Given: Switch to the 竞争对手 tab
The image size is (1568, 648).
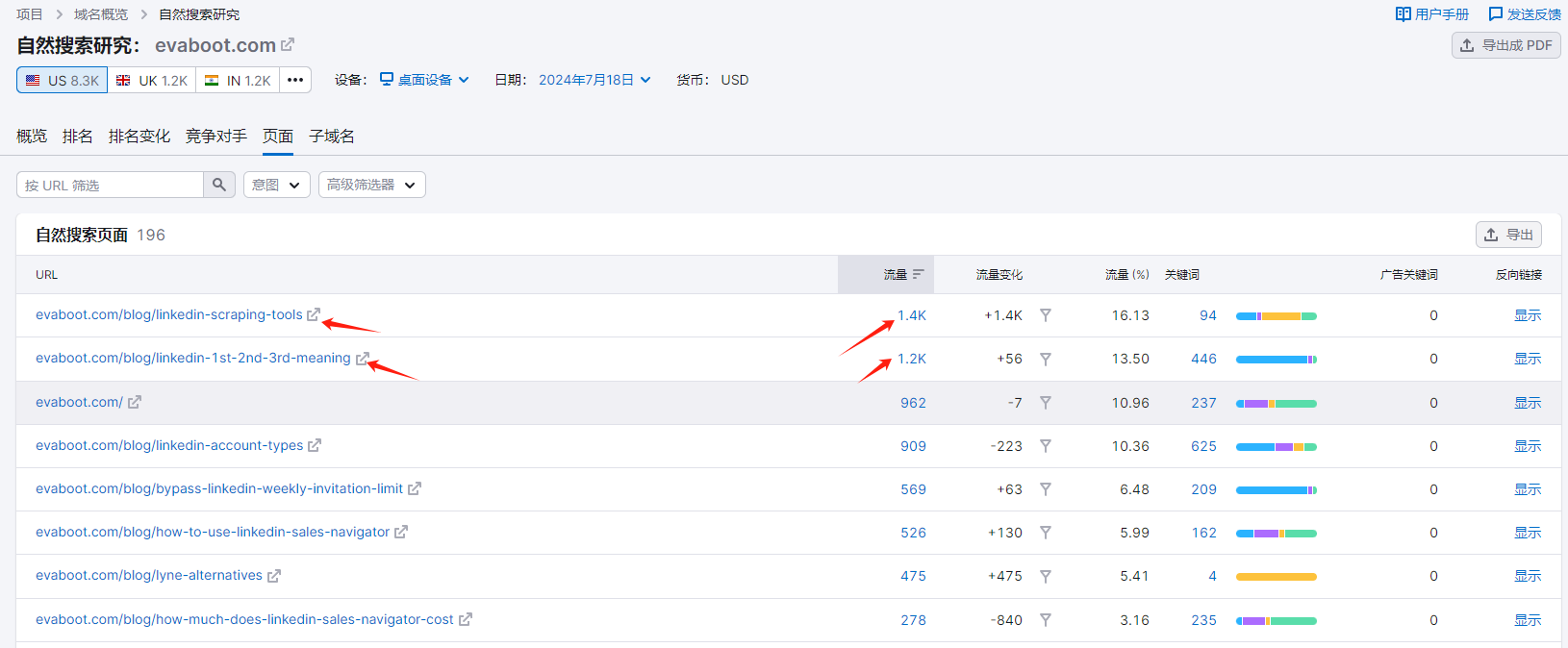Looking at the screenshot, I should coord(216,137).
